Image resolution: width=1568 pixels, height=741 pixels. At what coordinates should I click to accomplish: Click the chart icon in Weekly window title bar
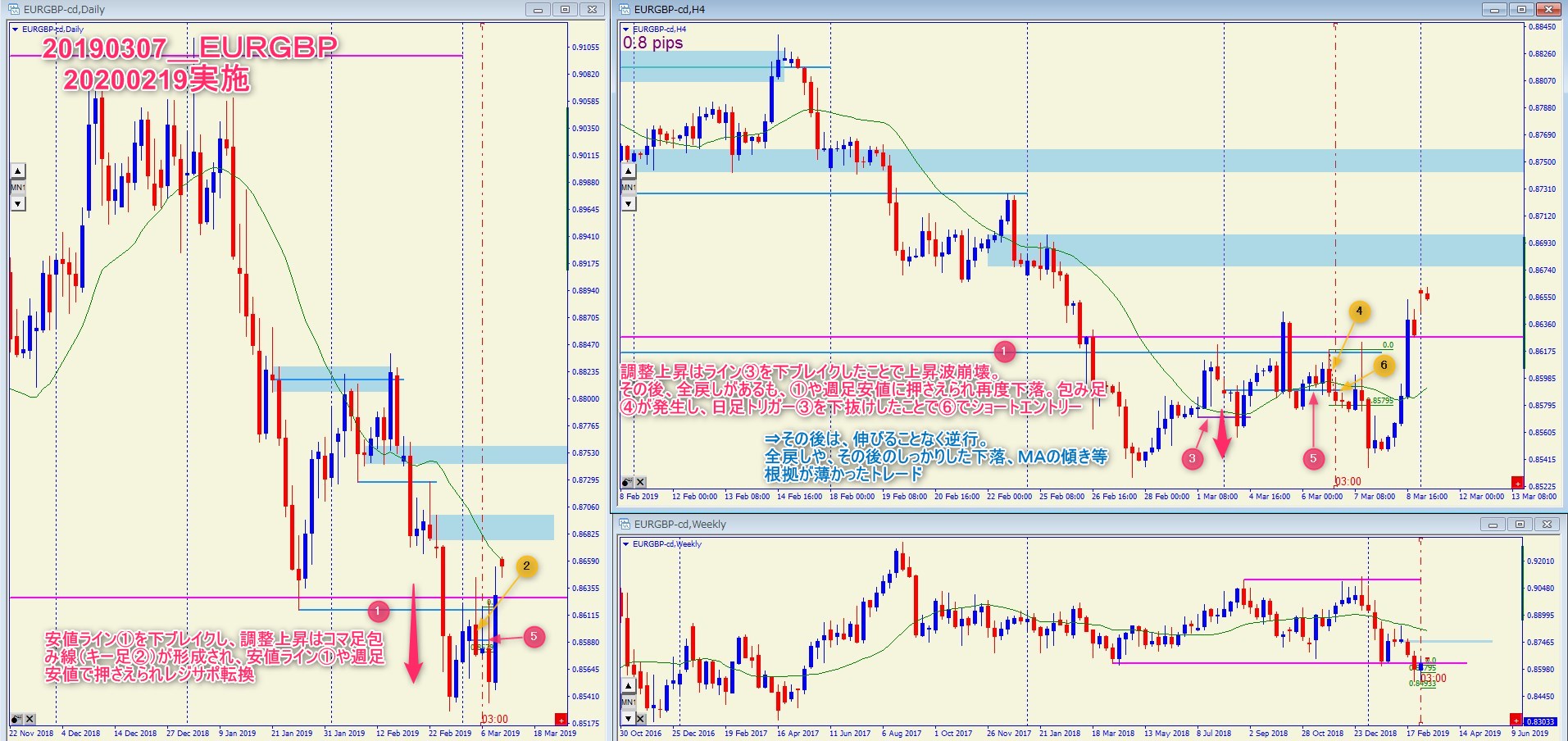click(625, 524)
